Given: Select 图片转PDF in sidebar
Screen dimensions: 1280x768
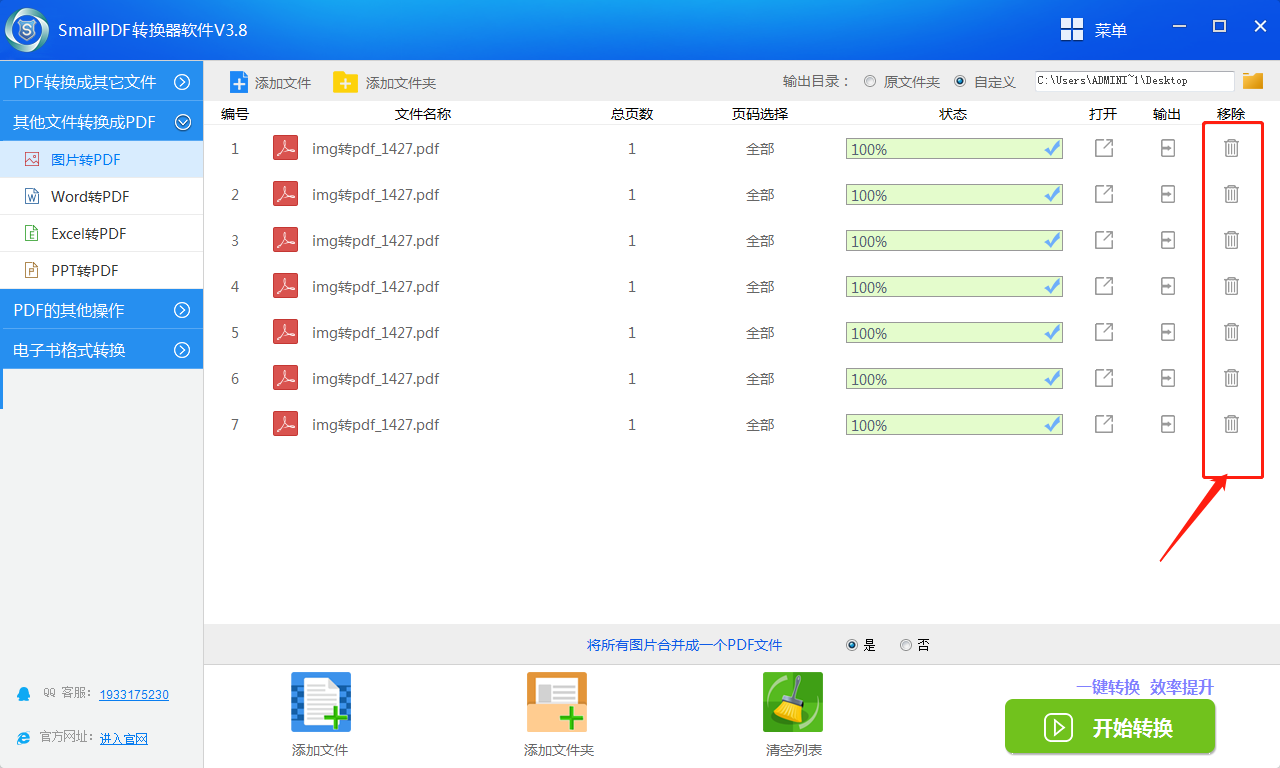Looking at the screenshot, I should pos(101,159).
